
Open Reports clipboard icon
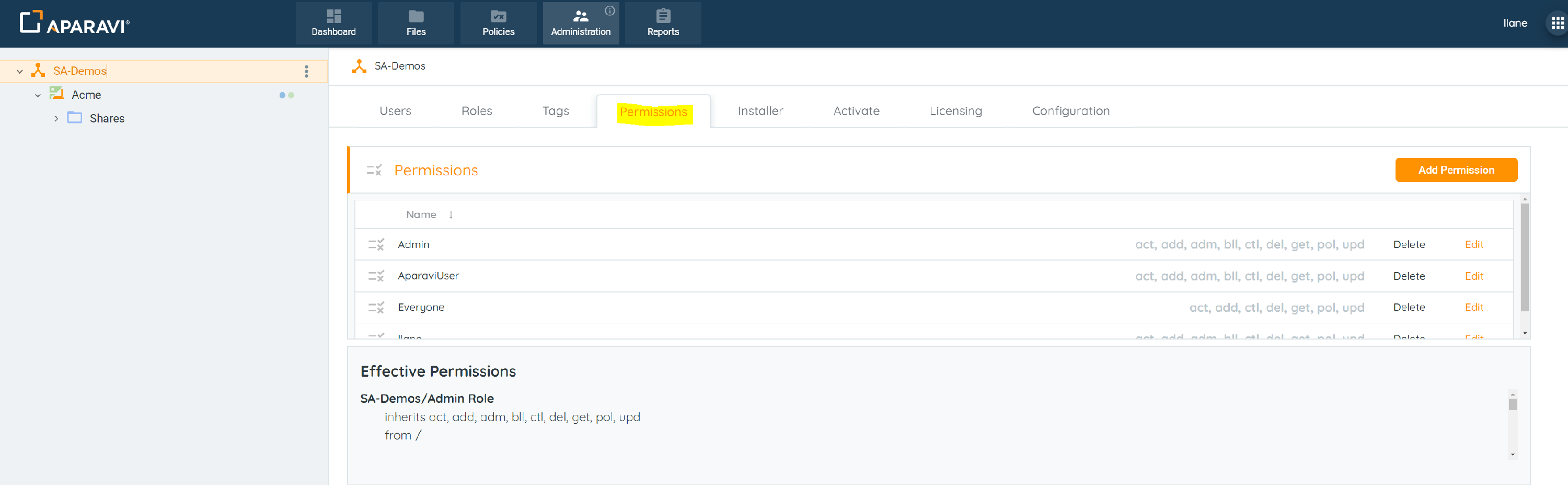click(663, 16)
